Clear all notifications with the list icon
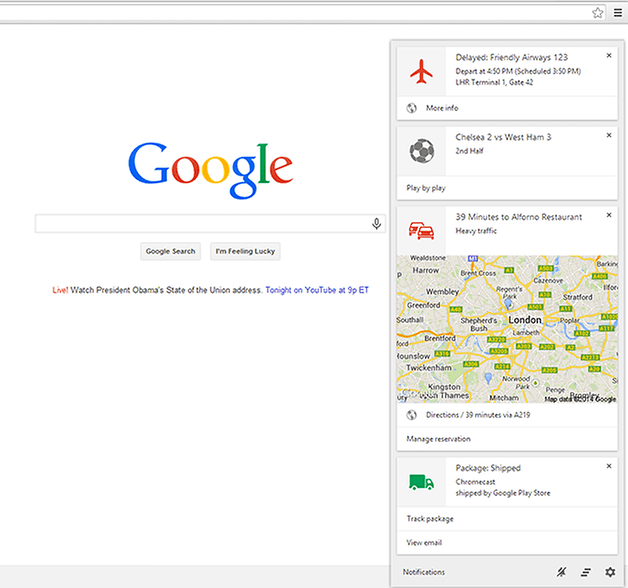 pyautogui.click(x=586, y=572)
